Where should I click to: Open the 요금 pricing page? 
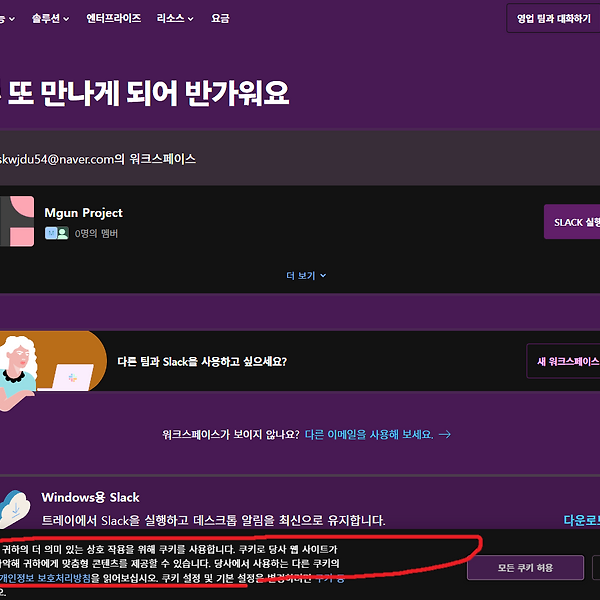(x=220, y=18)
